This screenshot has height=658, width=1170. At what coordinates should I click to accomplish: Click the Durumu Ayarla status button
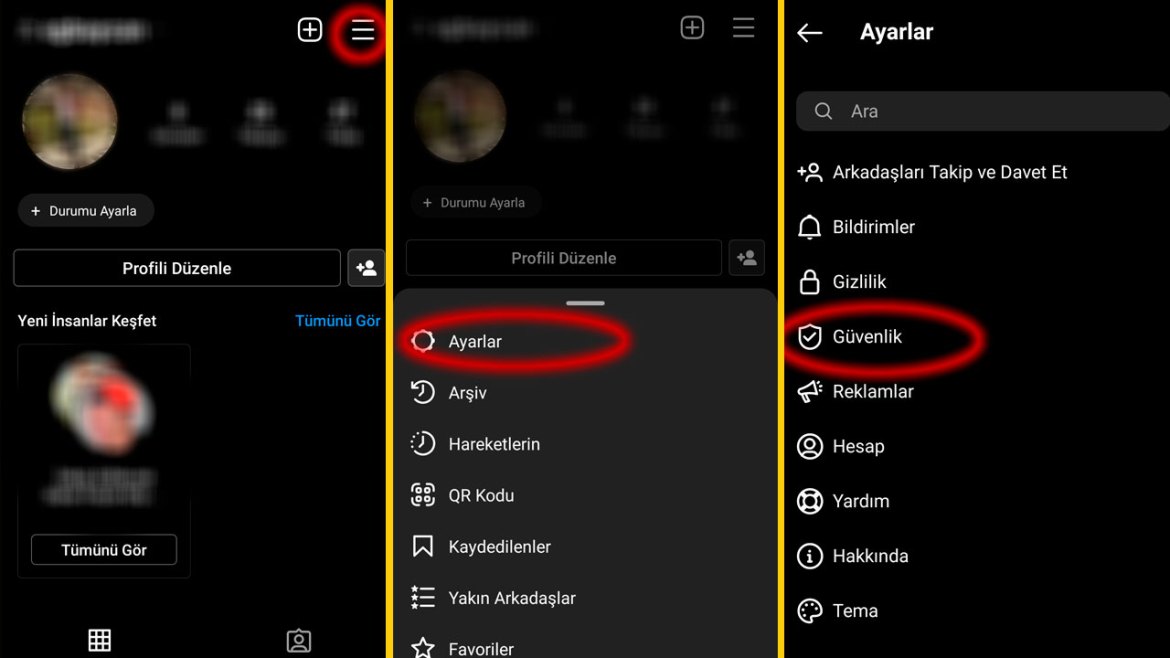coord(85,211)
